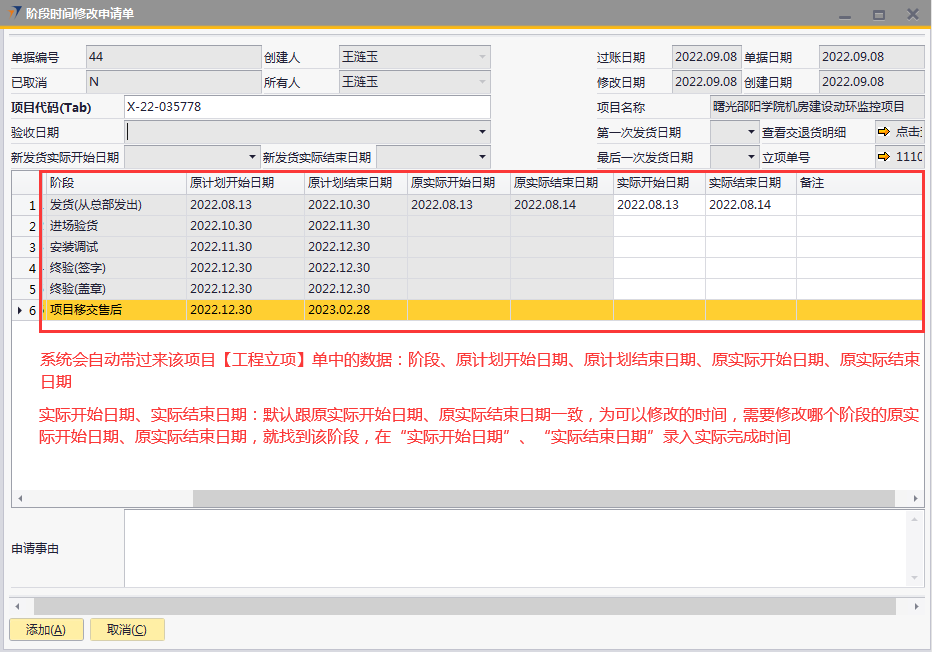Open the 第一次发货日期 dropdown
This screenshot has width=933, height=652.
(x=751, y=132)
